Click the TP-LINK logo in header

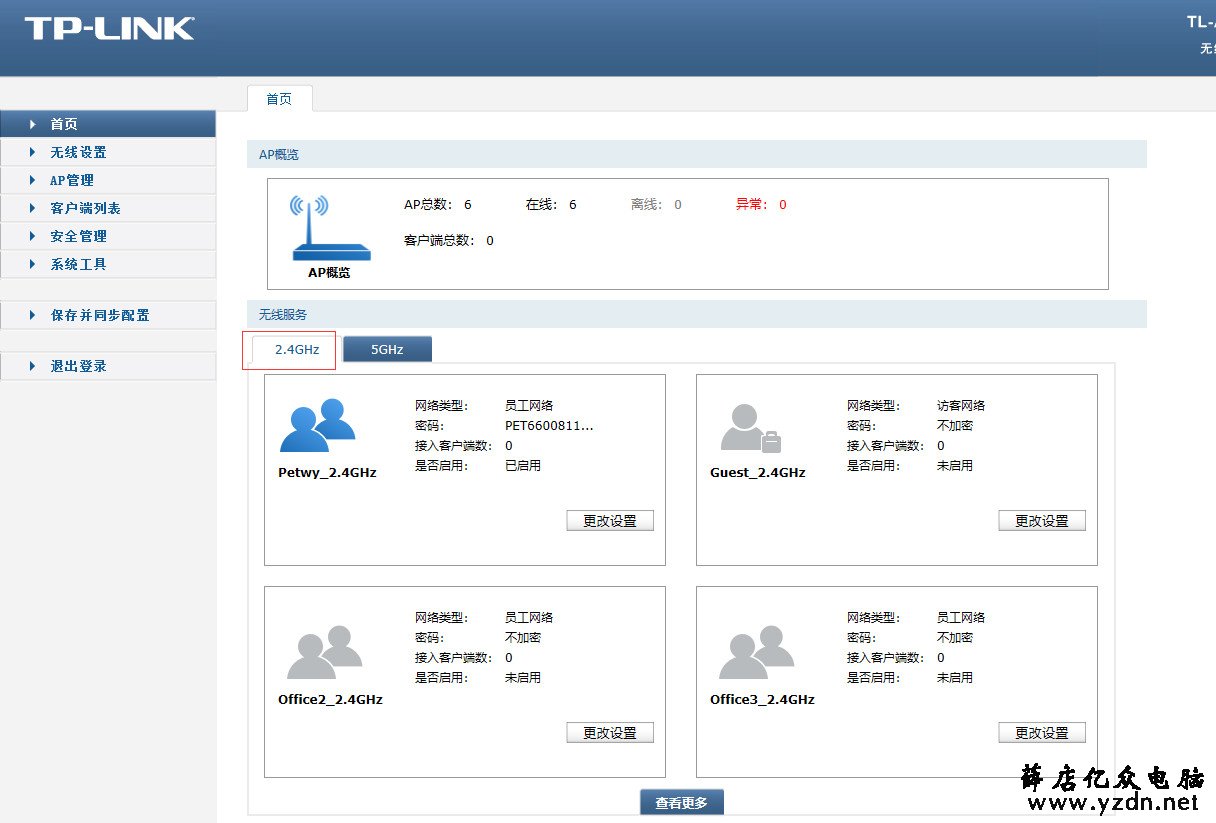coord(110,28)
